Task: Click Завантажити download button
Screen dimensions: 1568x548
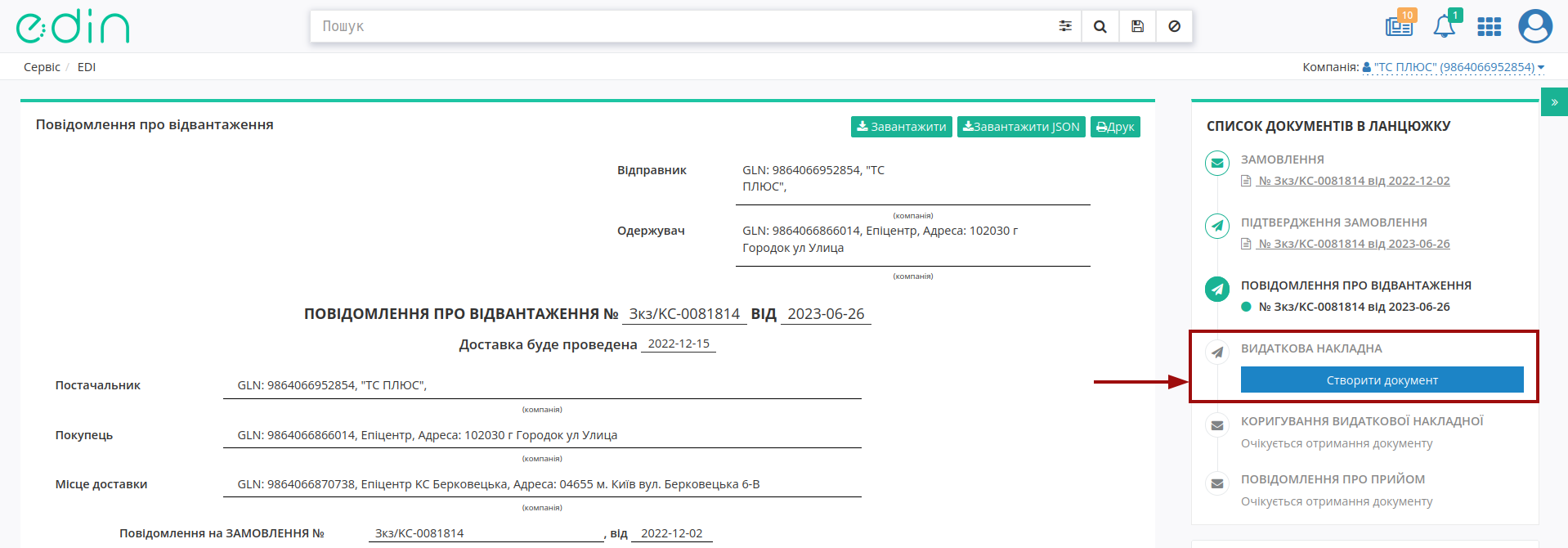Action: [x=901, y=127]
